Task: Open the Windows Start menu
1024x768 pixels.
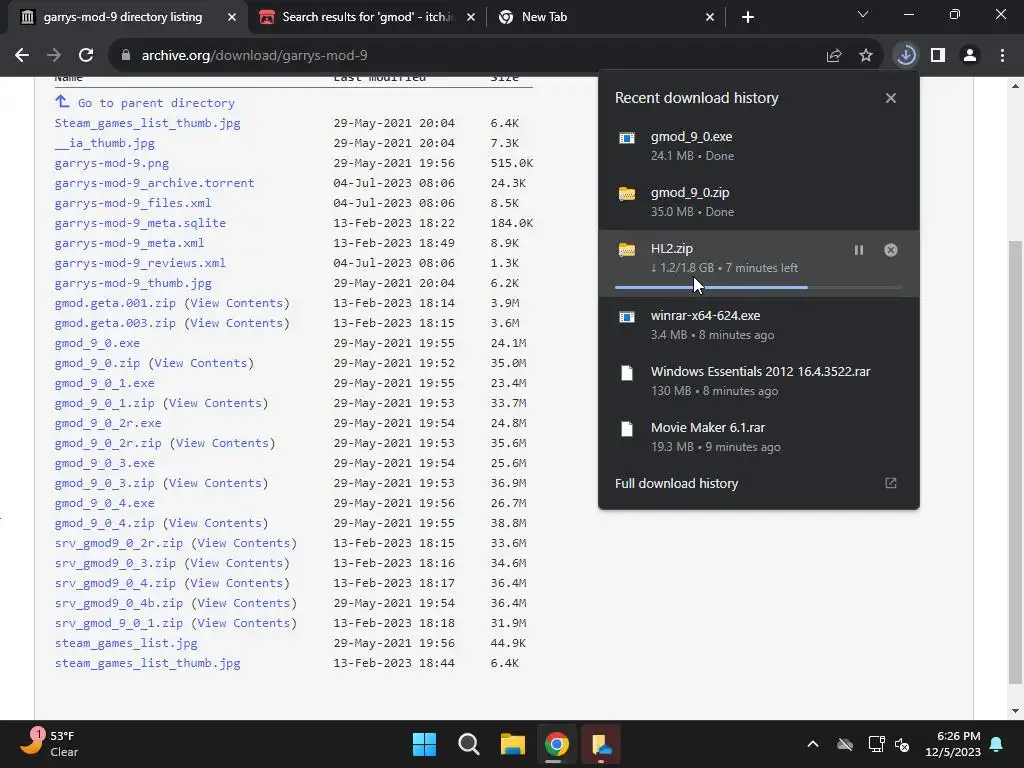Action: (424, 744)
